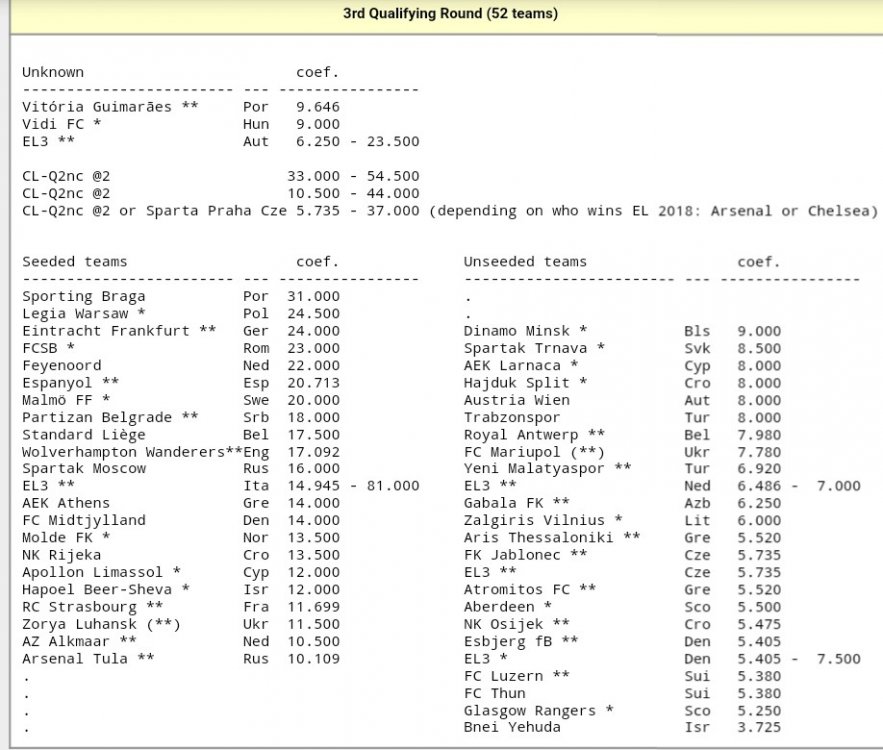Select Trabzonspor
Screen dimensions: 883x750
[x=512, y=418]
